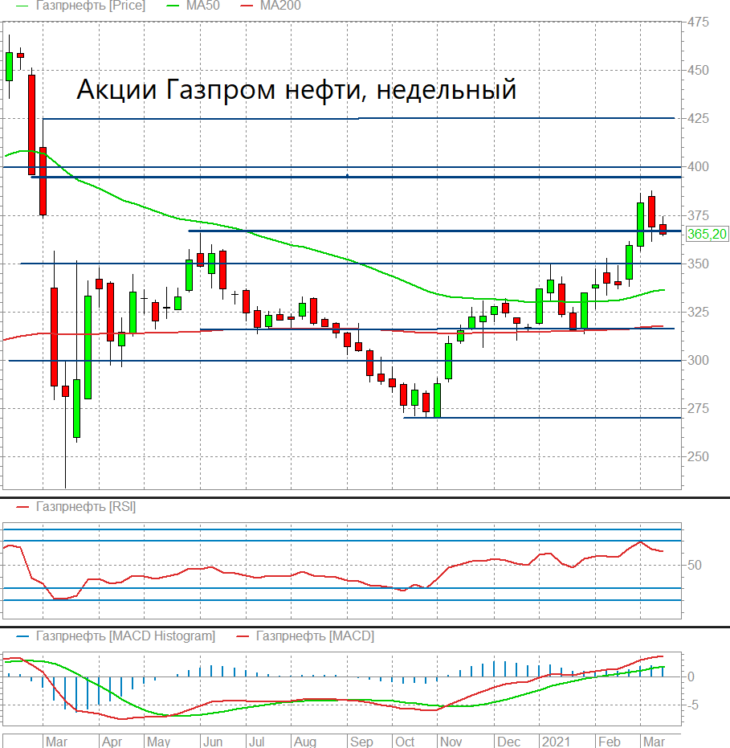Viewport: 730px width, 748px height.
Task: Click the Газпрнефть [MACD Histogram] legend label
Action: [x=125, y=636]
